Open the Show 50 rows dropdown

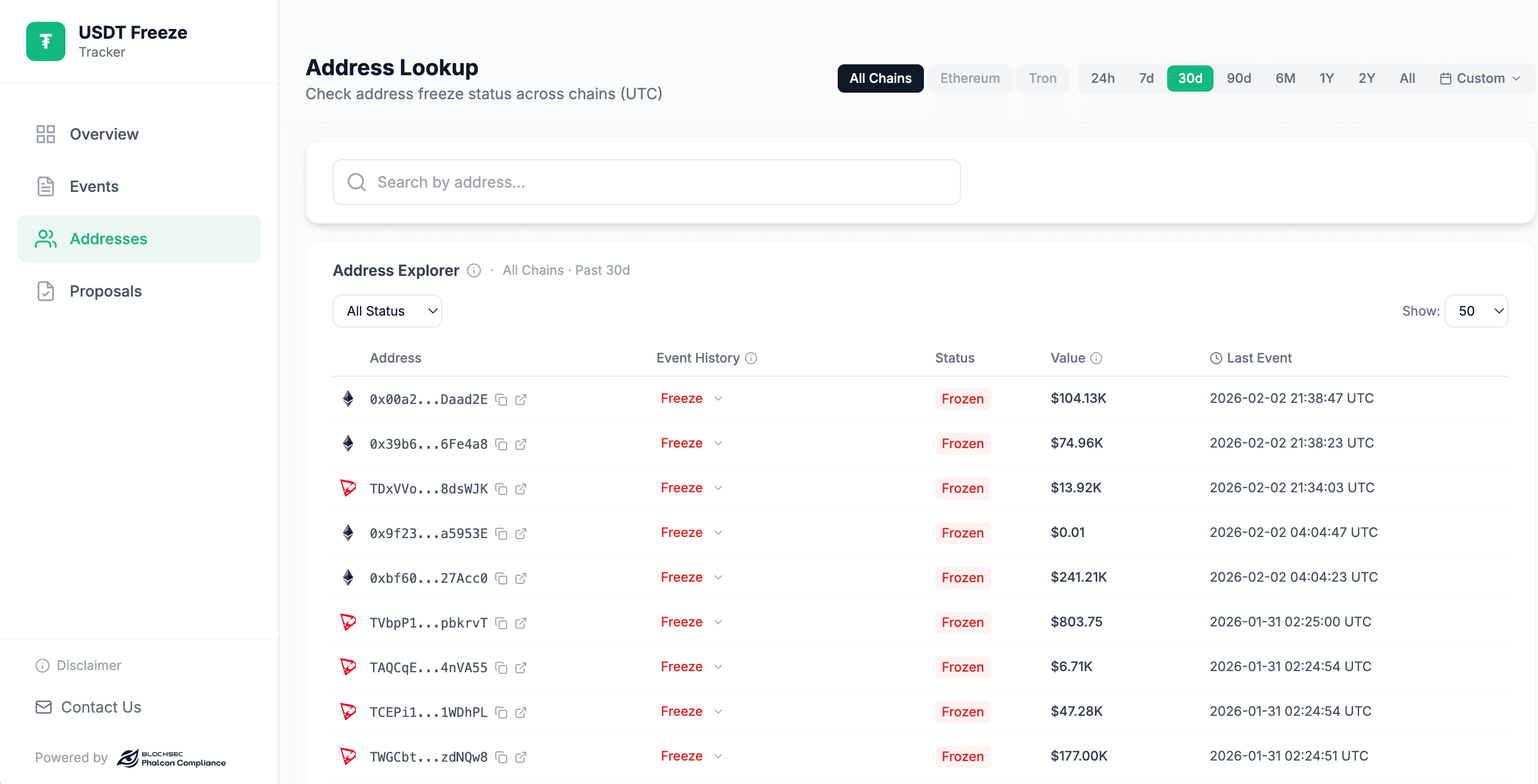tap(1476, 311)
